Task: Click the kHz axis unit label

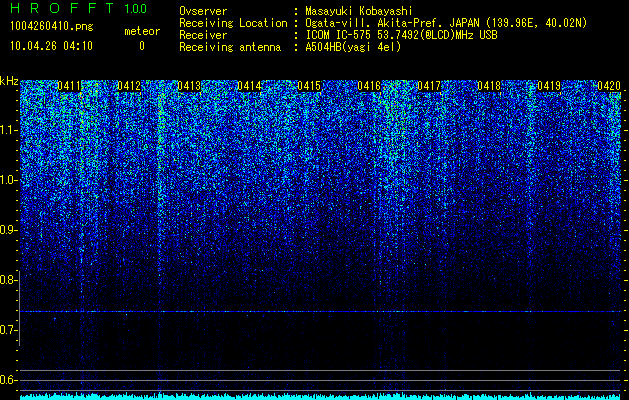Action: pos(9,81)
